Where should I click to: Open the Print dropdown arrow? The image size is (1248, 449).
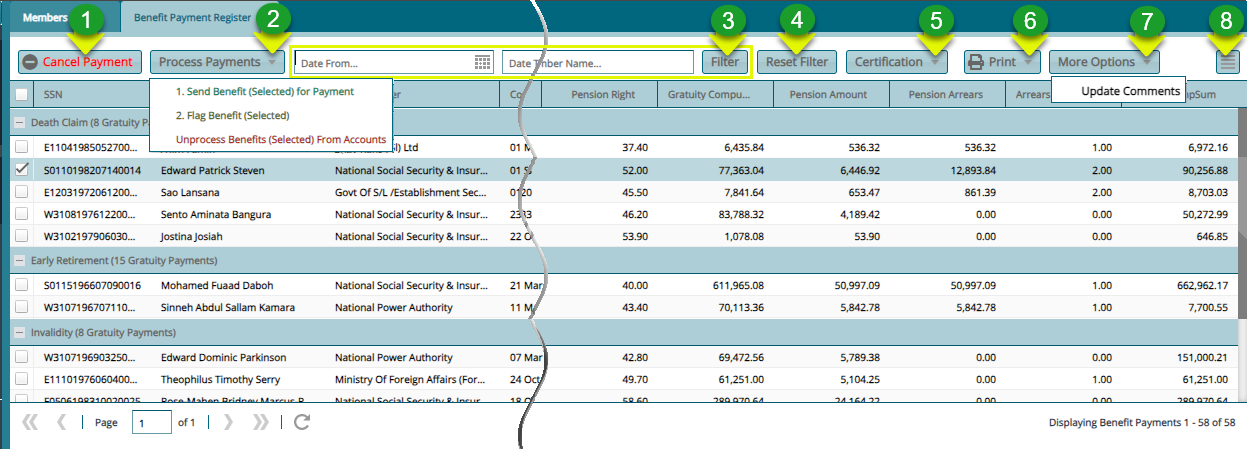[x=1027, y=63]
